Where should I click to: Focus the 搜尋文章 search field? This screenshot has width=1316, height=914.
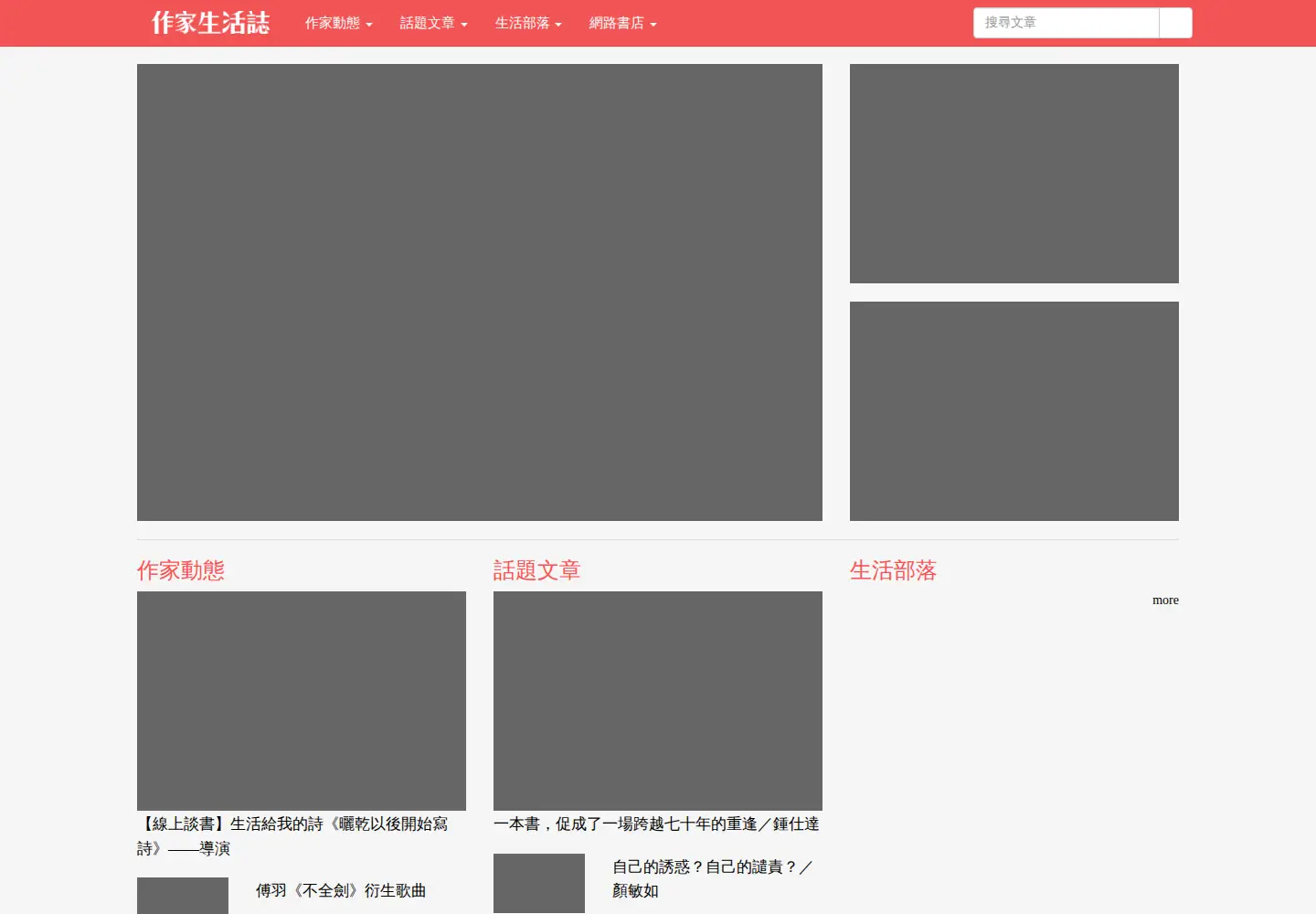[1066, 23]
